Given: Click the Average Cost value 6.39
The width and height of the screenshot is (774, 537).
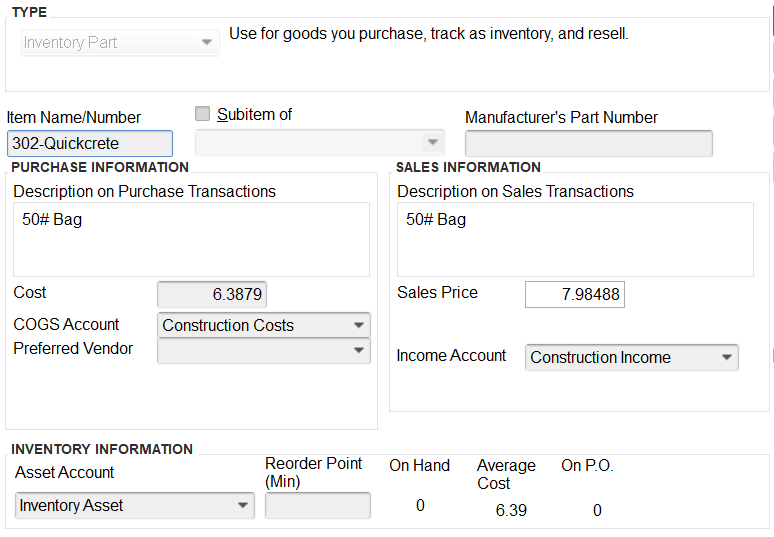Looking at the screenshot, I should click(x=511, y=510).
